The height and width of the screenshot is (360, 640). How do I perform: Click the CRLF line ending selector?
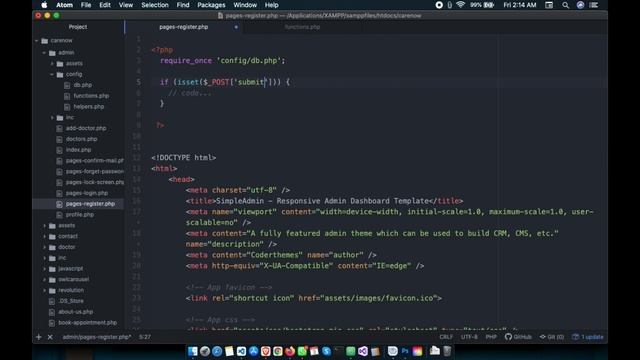tap(446, 337)
